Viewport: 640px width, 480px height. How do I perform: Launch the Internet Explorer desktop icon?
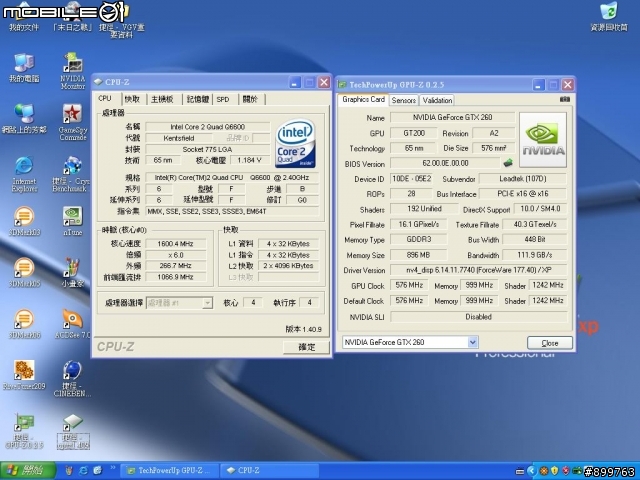click(x=24, y=174)
